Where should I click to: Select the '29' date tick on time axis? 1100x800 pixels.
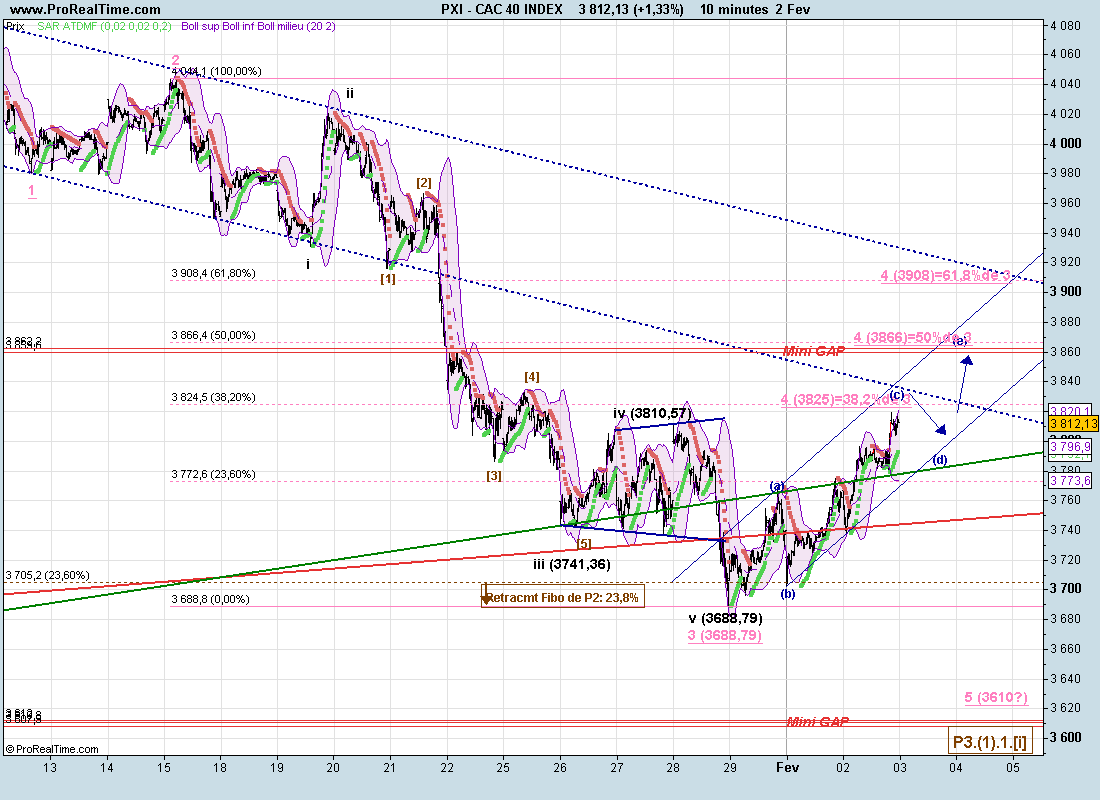(x=730, y=767)
